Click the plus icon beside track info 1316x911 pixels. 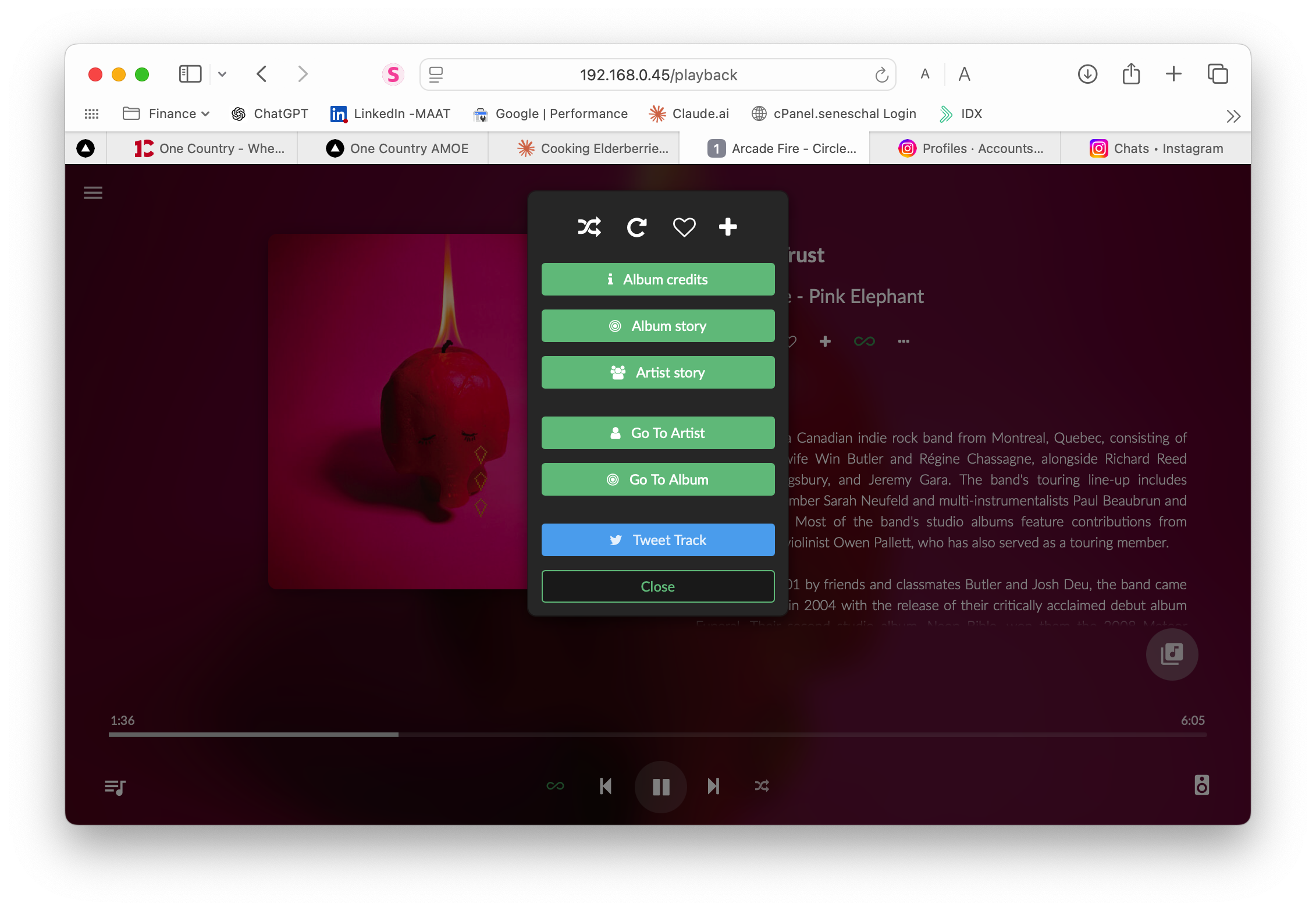825,341
